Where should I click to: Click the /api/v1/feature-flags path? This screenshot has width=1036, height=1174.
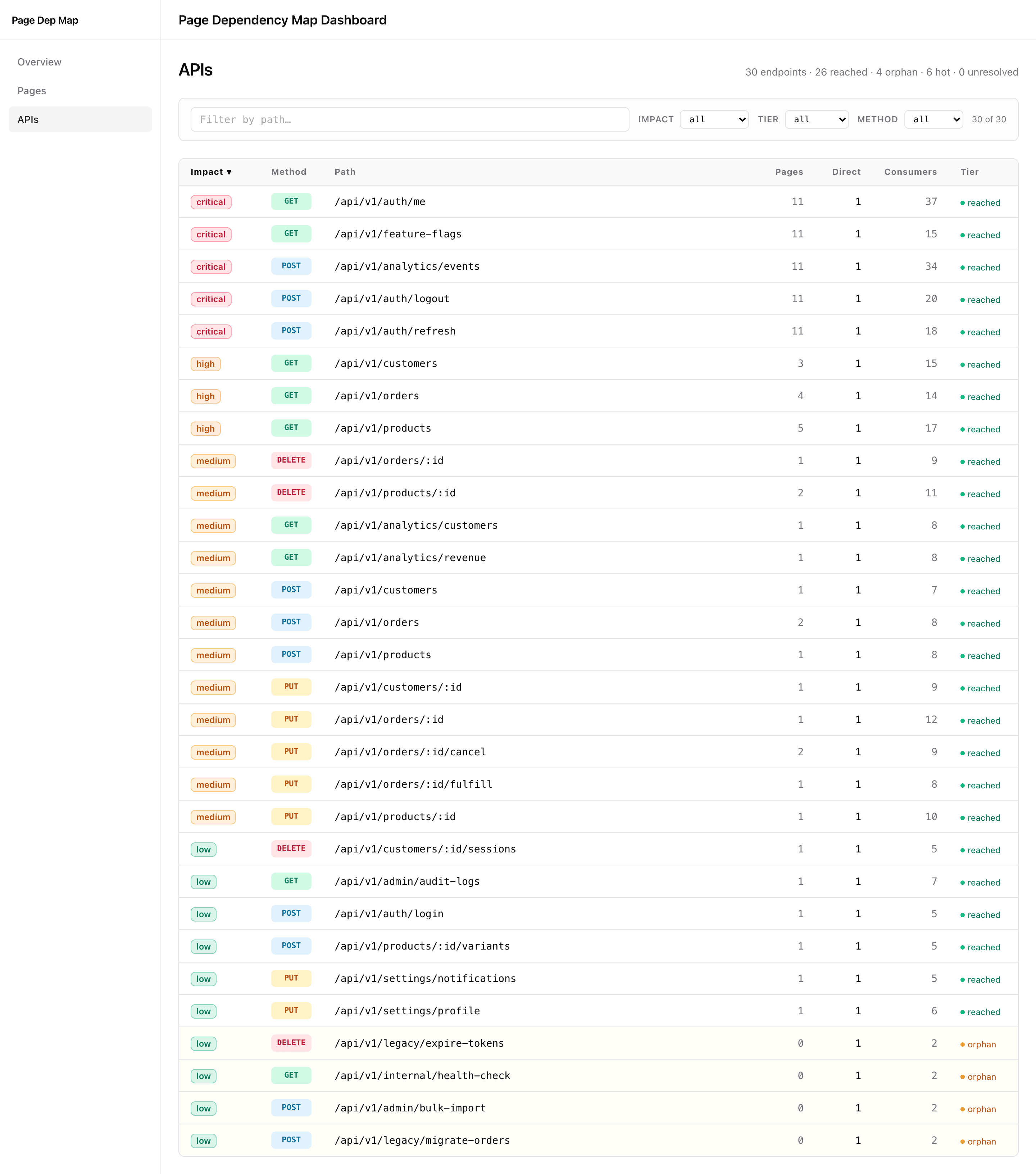pyautogui.click(x=398, y=234)
